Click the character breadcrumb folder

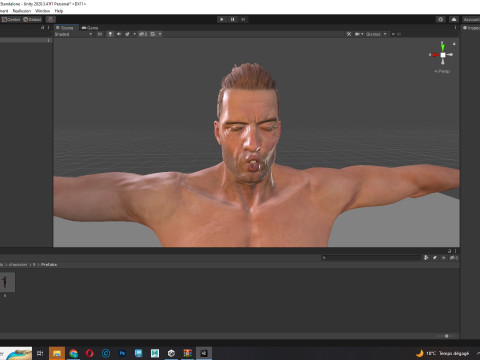click(18, 264)
